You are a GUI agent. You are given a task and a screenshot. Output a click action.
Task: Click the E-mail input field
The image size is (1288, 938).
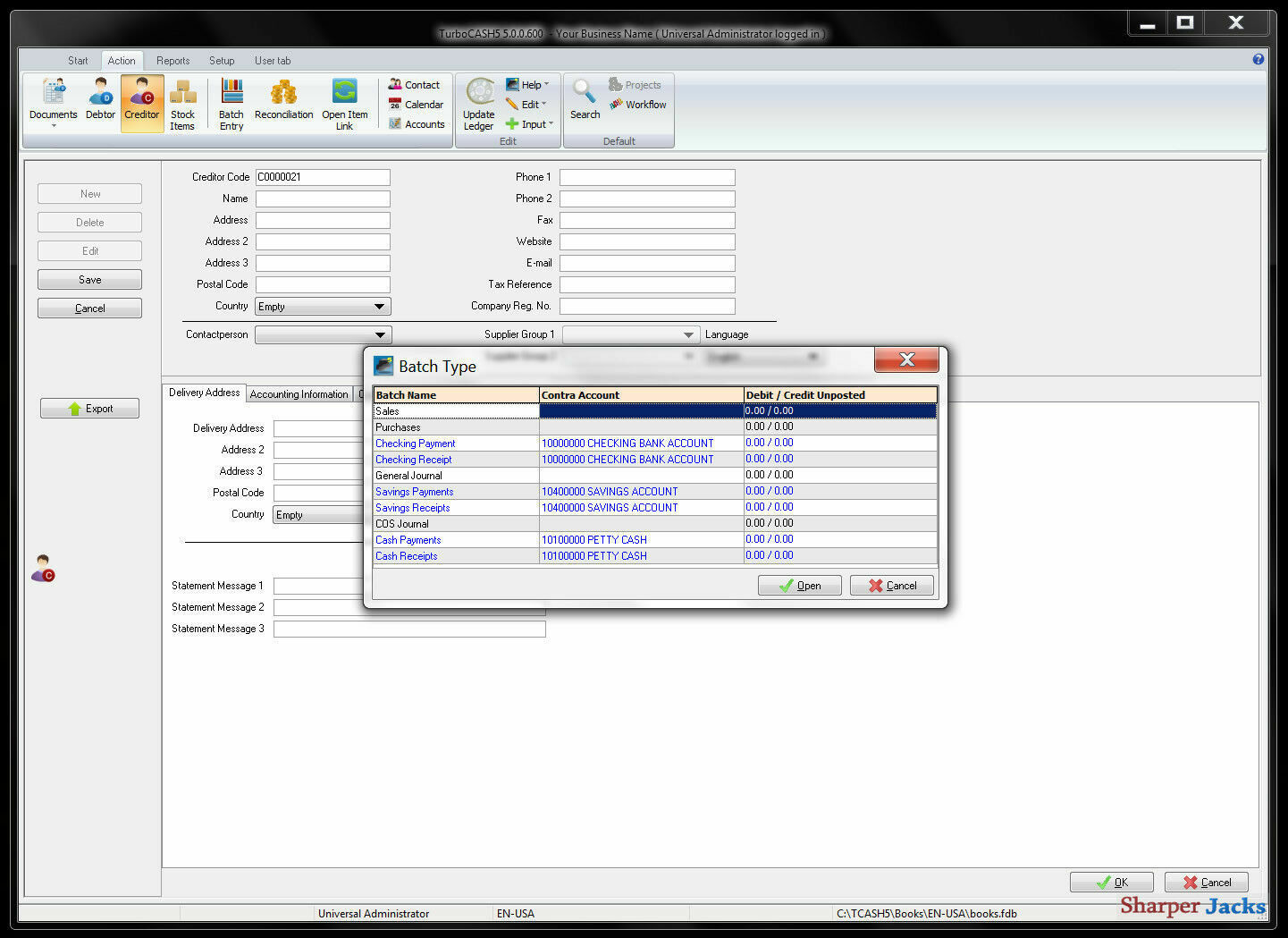[647, 263]
